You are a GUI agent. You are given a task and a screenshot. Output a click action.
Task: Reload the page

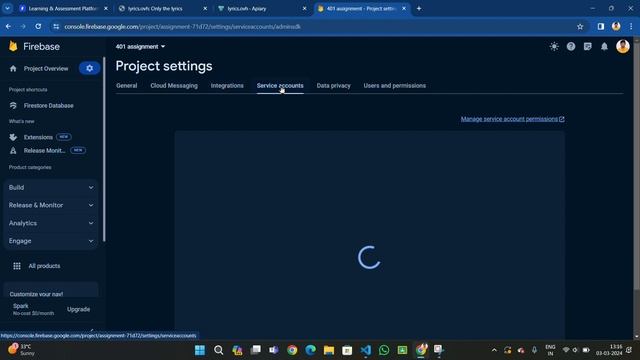pyautogui.click(x=38, y=27)
